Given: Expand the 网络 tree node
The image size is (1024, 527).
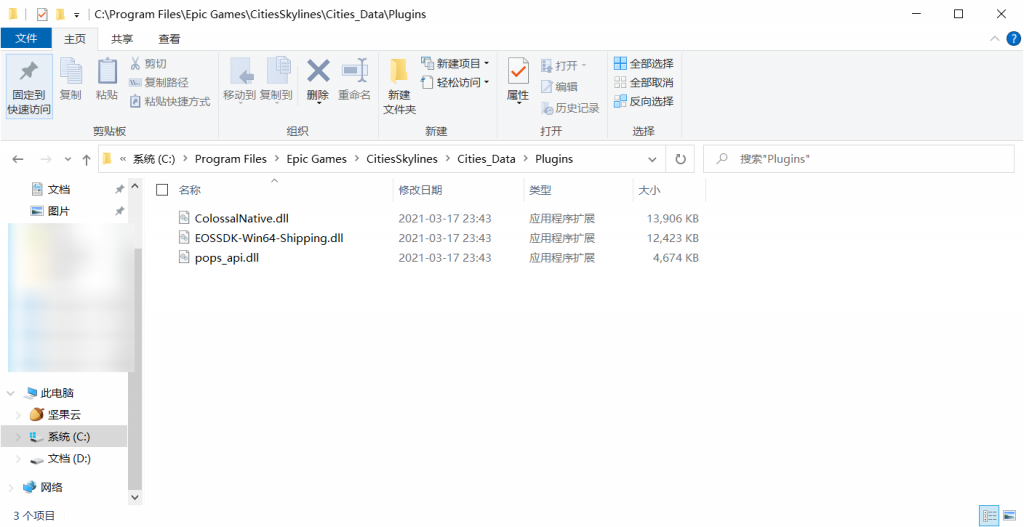Looking at the screenshot, I should (10, 487).
